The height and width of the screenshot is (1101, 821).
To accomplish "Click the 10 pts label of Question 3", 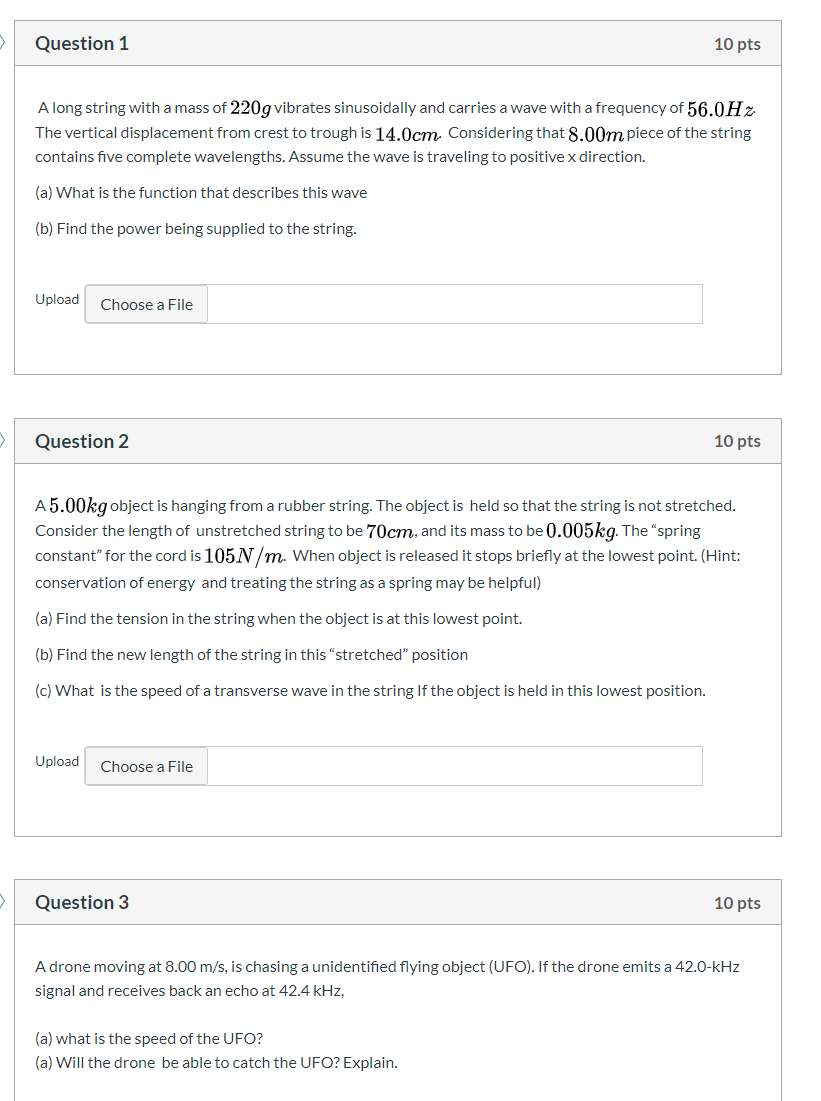I will click(x=737, y=903).
